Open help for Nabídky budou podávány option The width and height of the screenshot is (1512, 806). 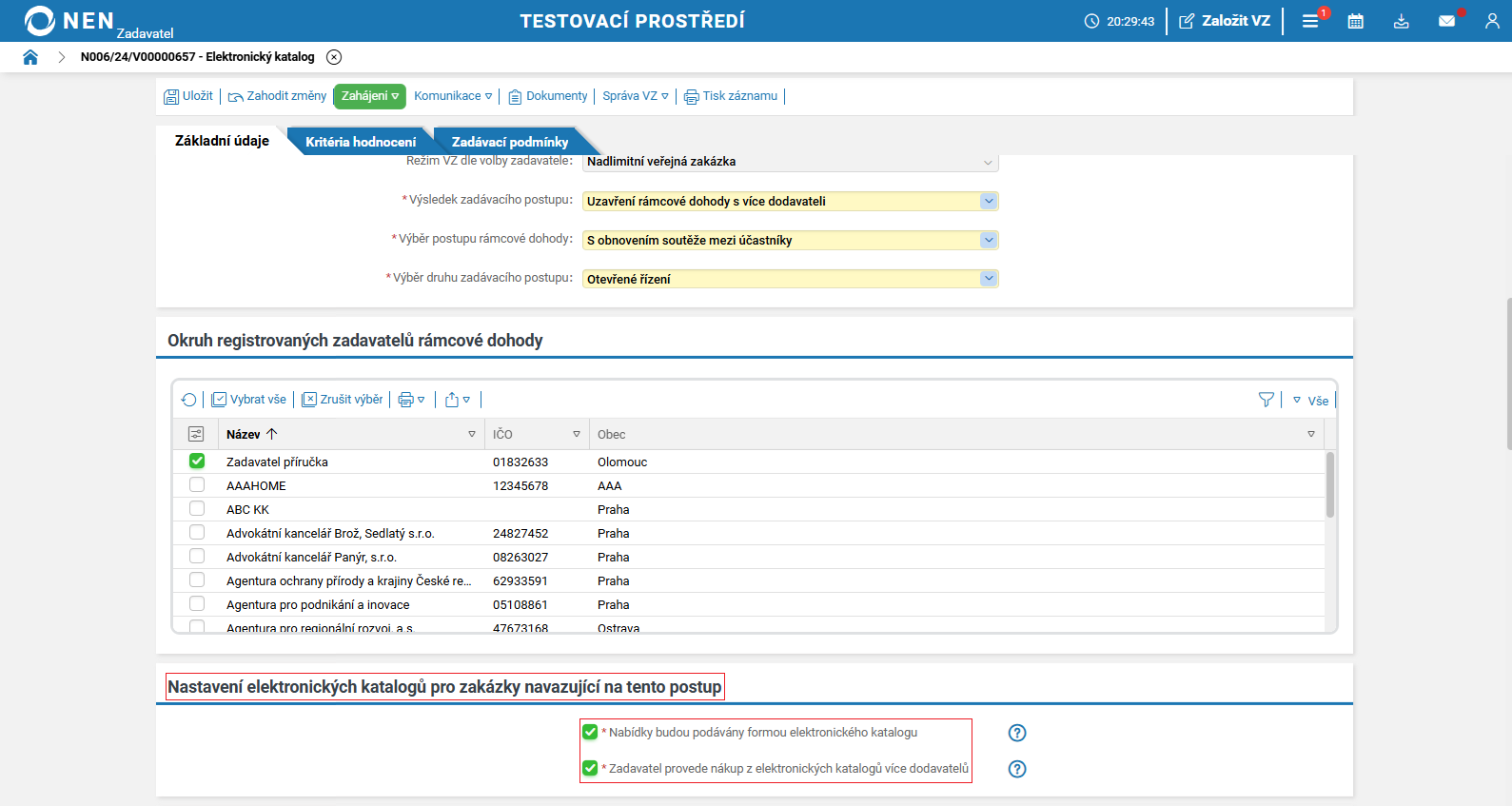pos(1017,733)
